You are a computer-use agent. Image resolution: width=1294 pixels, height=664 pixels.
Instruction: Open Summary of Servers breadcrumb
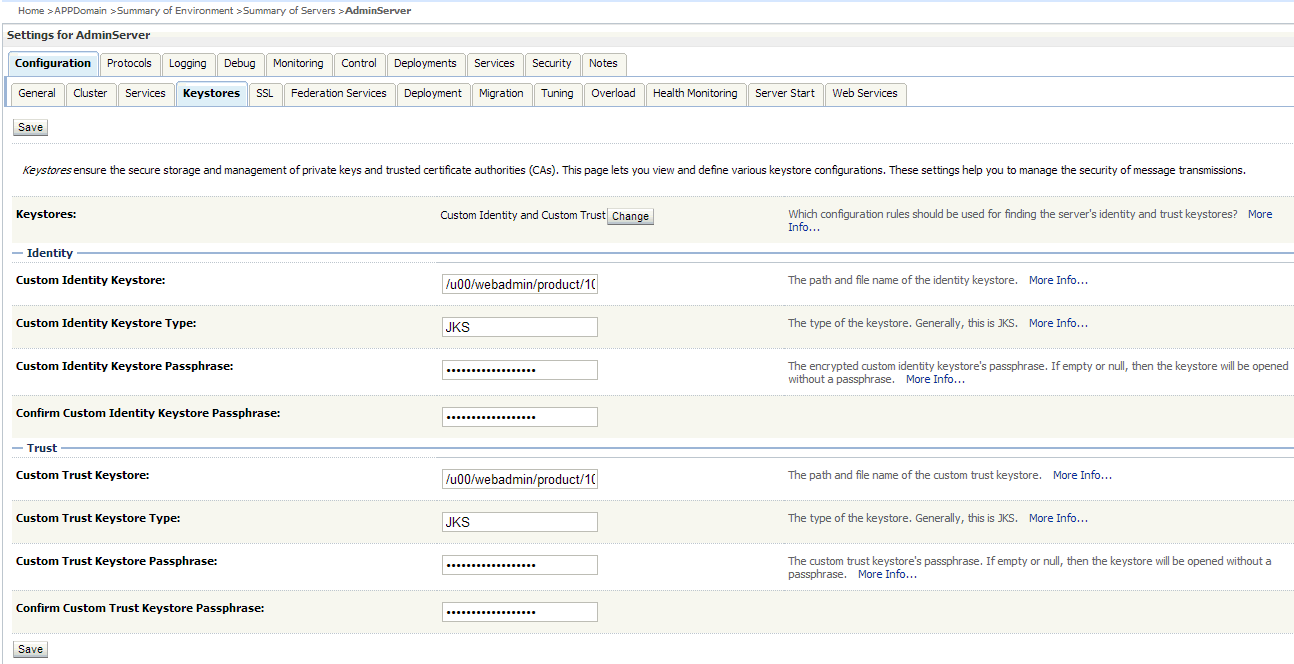click(290, 10)
